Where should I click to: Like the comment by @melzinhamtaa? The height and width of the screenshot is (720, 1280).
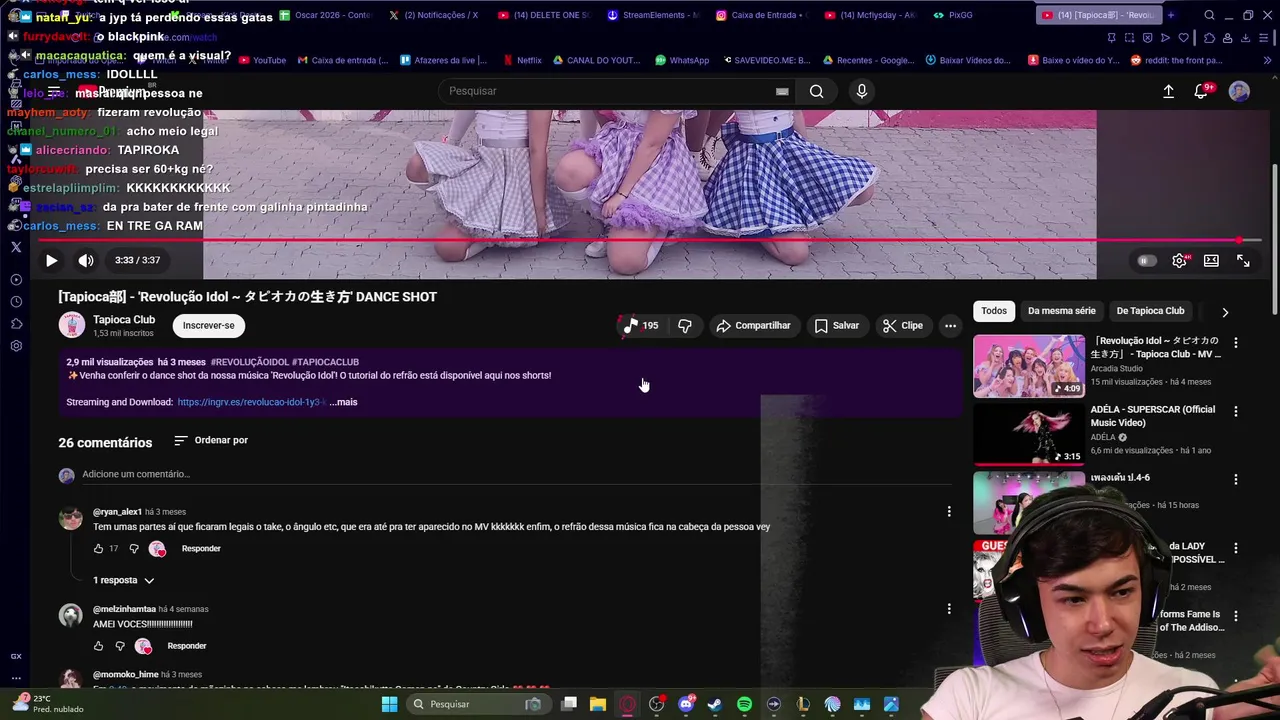tap(98, 646)
